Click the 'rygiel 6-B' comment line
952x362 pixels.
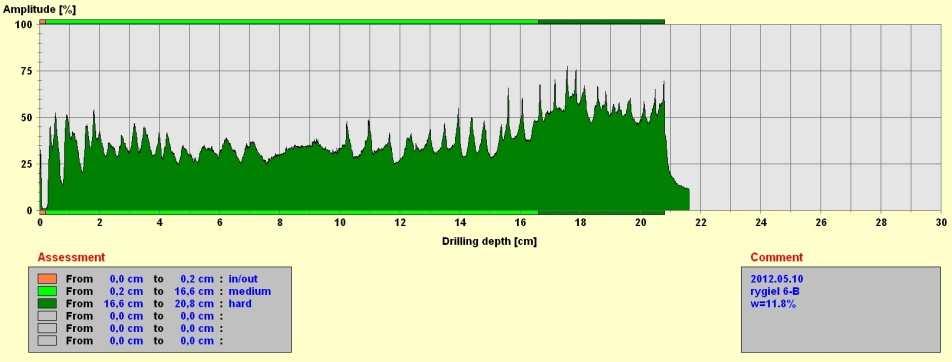point(775,291)
